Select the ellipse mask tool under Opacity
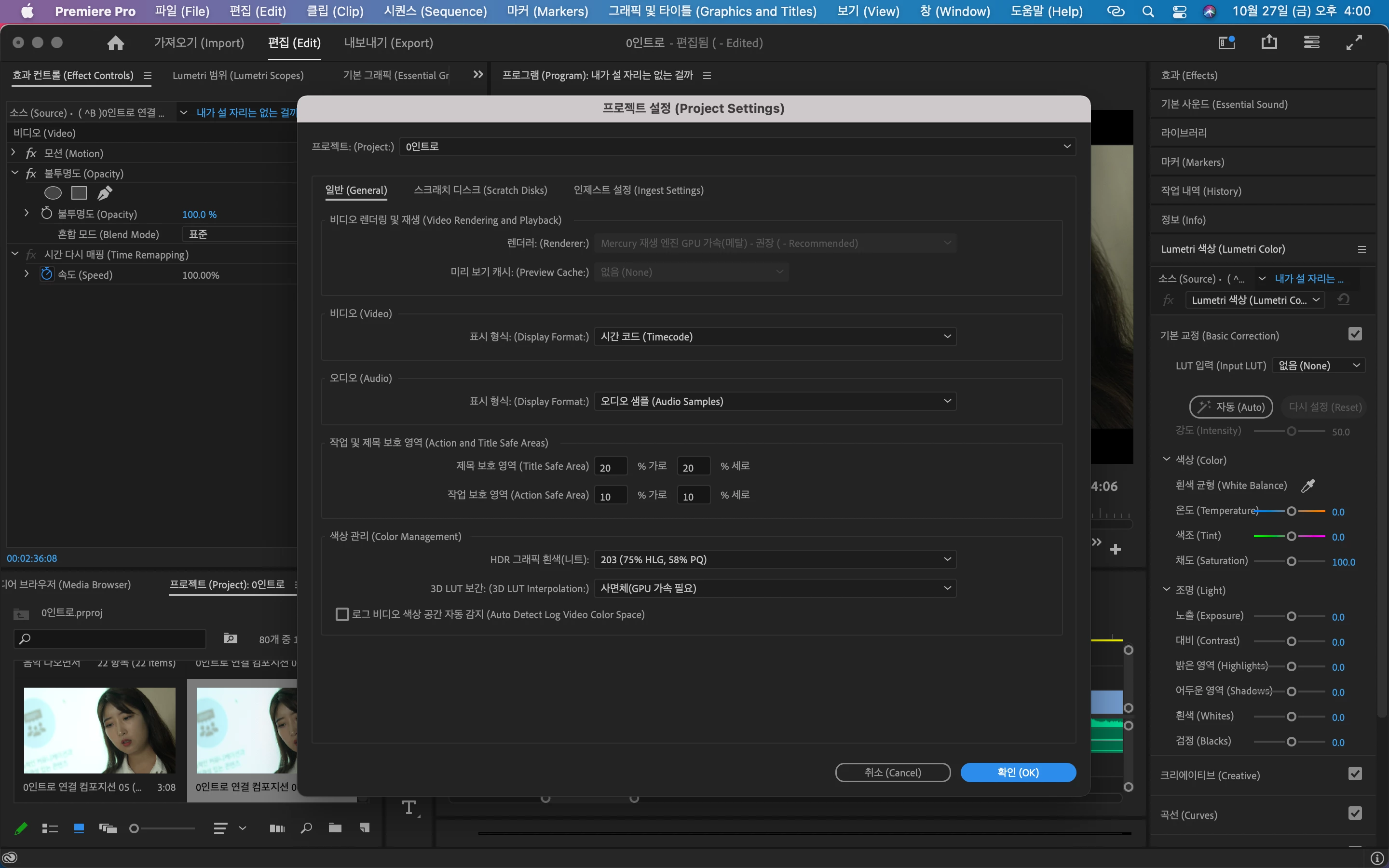The height and width of the screenshot is (868, 1389). tap(53, 193)
